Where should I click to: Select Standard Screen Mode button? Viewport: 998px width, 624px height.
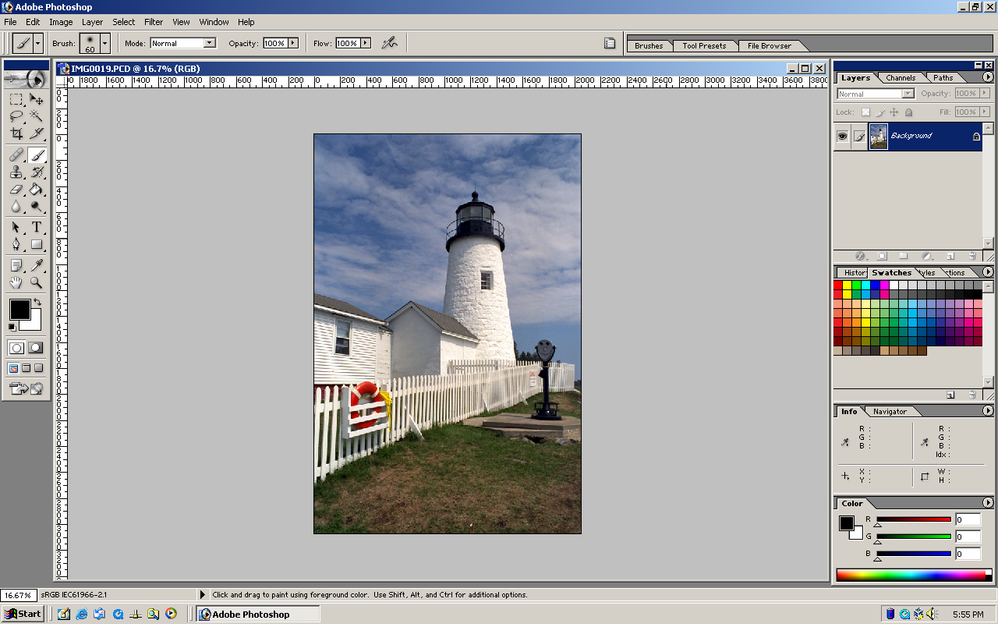pyautogui.click(x=13, y=368)
